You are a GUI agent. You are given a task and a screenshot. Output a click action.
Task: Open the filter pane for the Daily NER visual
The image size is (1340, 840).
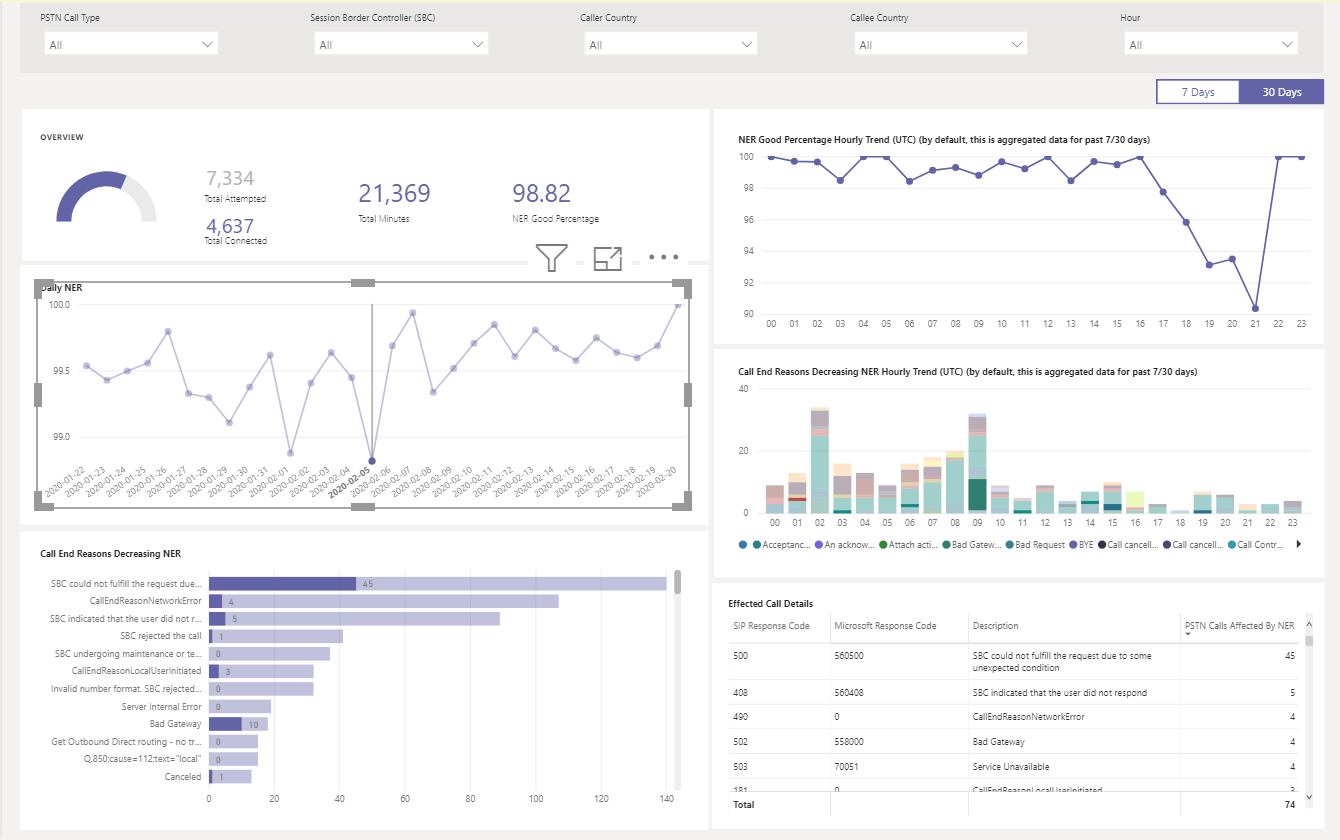click(551, 257)
